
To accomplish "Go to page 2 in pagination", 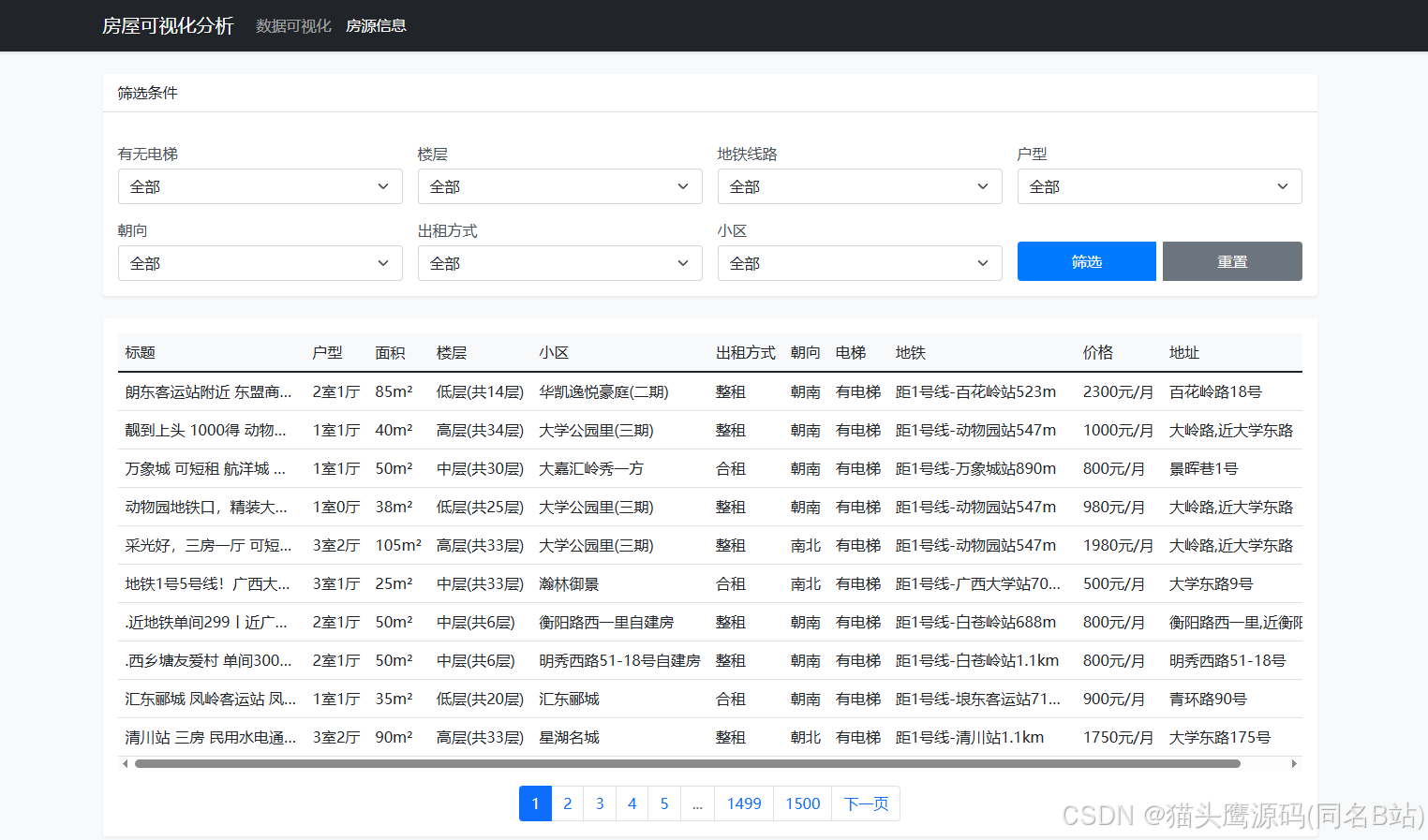I will coord(567,803).
